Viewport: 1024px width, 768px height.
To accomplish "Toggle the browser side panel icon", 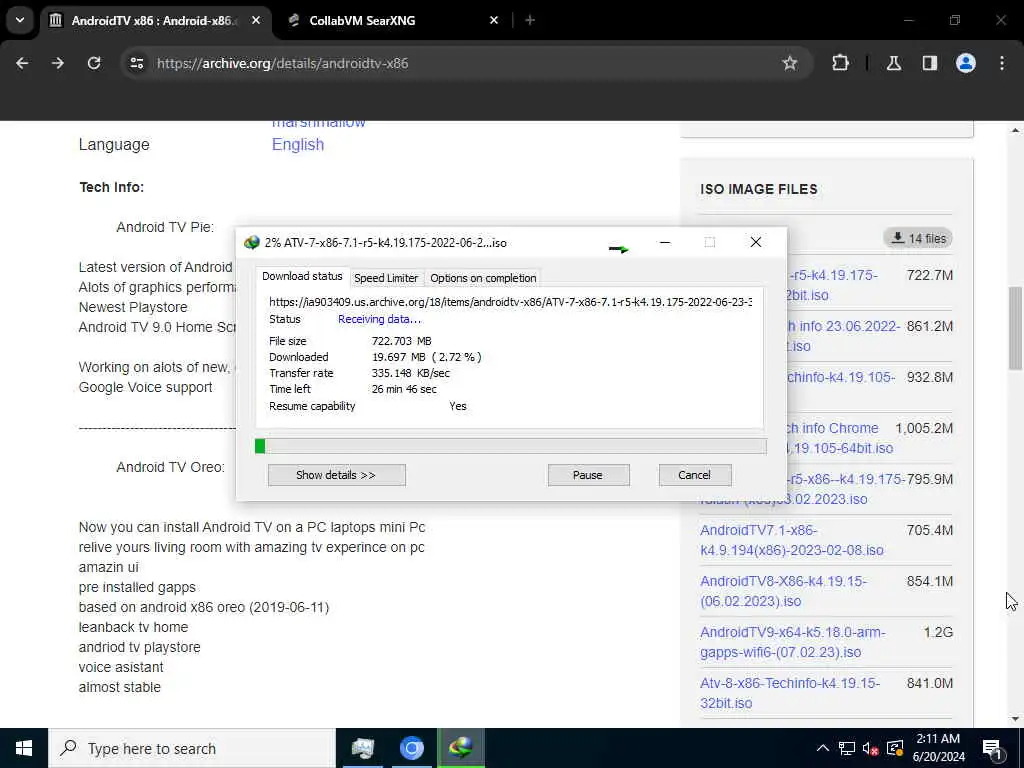I will [929, 63].
